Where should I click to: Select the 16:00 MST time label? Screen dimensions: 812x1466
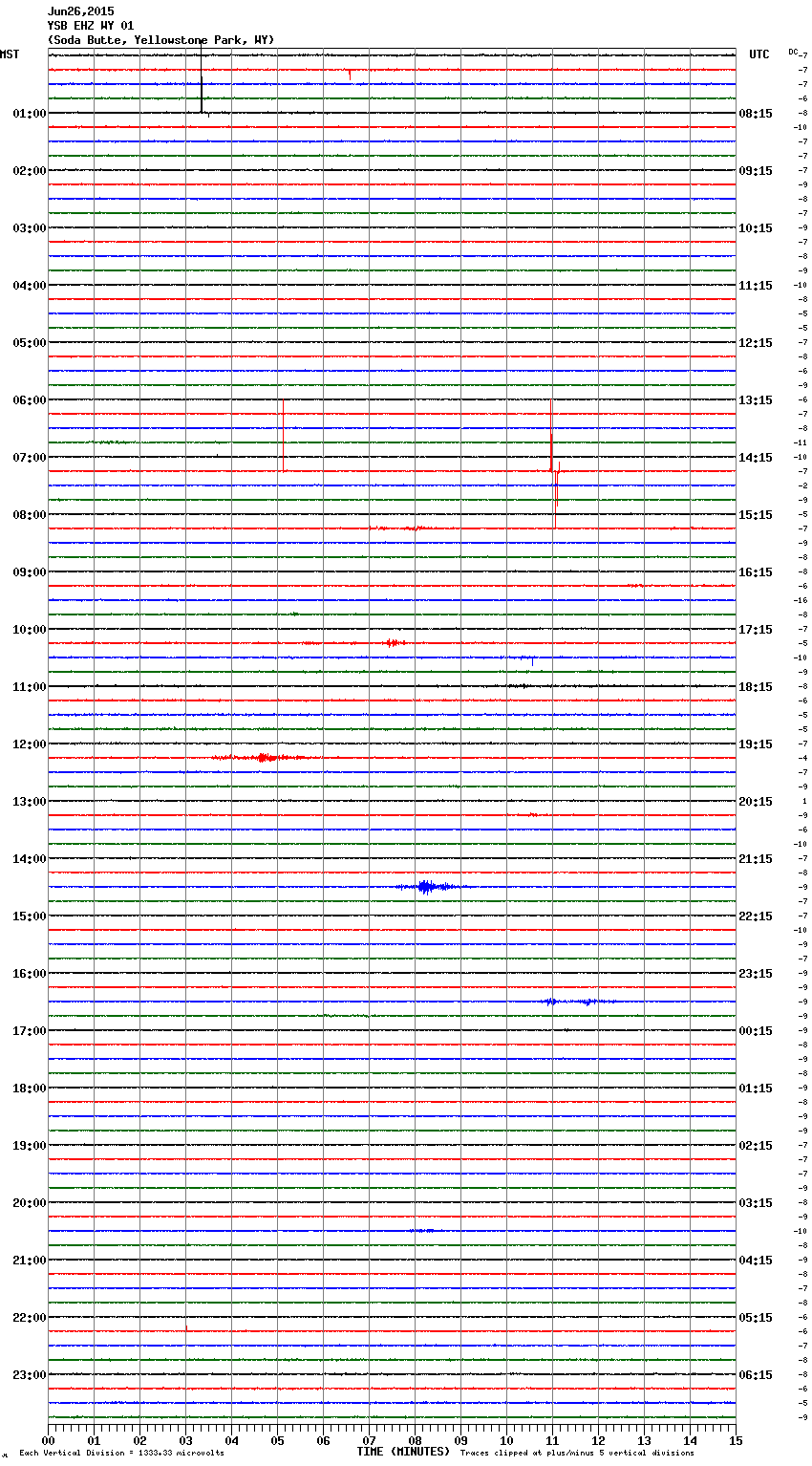[30, 974]
